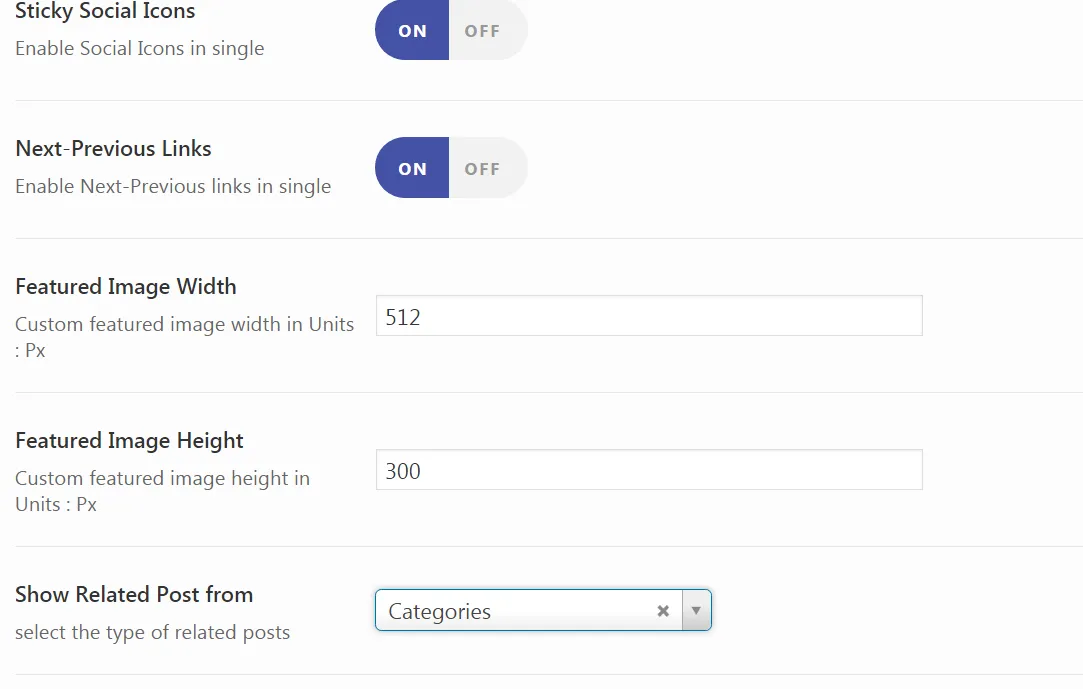Click the 'Enable Social Icons in single' description
This screenshot has width=1083, height=689.
[140, 48]
